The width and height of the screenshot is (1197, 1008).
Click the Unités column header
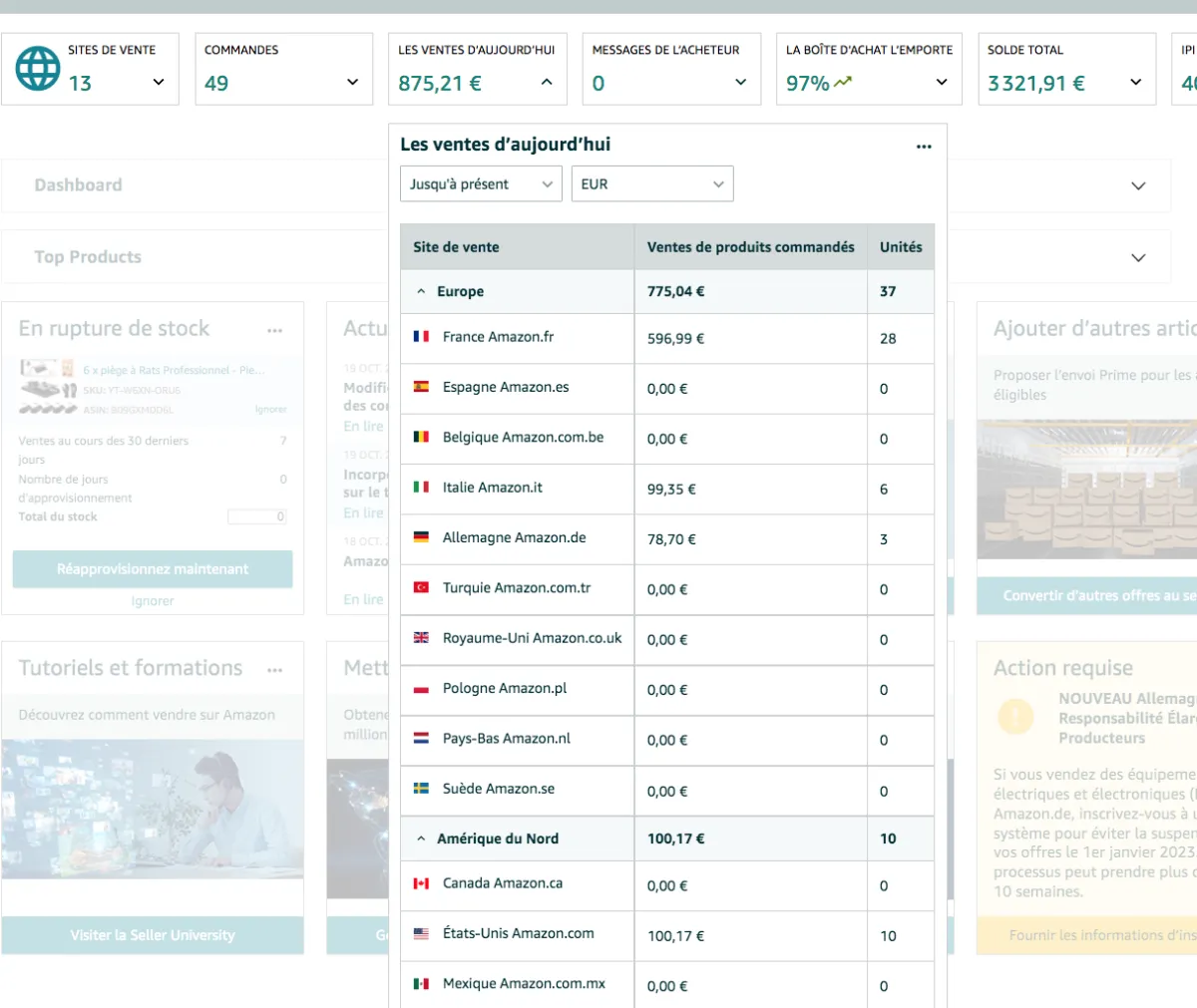coord(901,247)
